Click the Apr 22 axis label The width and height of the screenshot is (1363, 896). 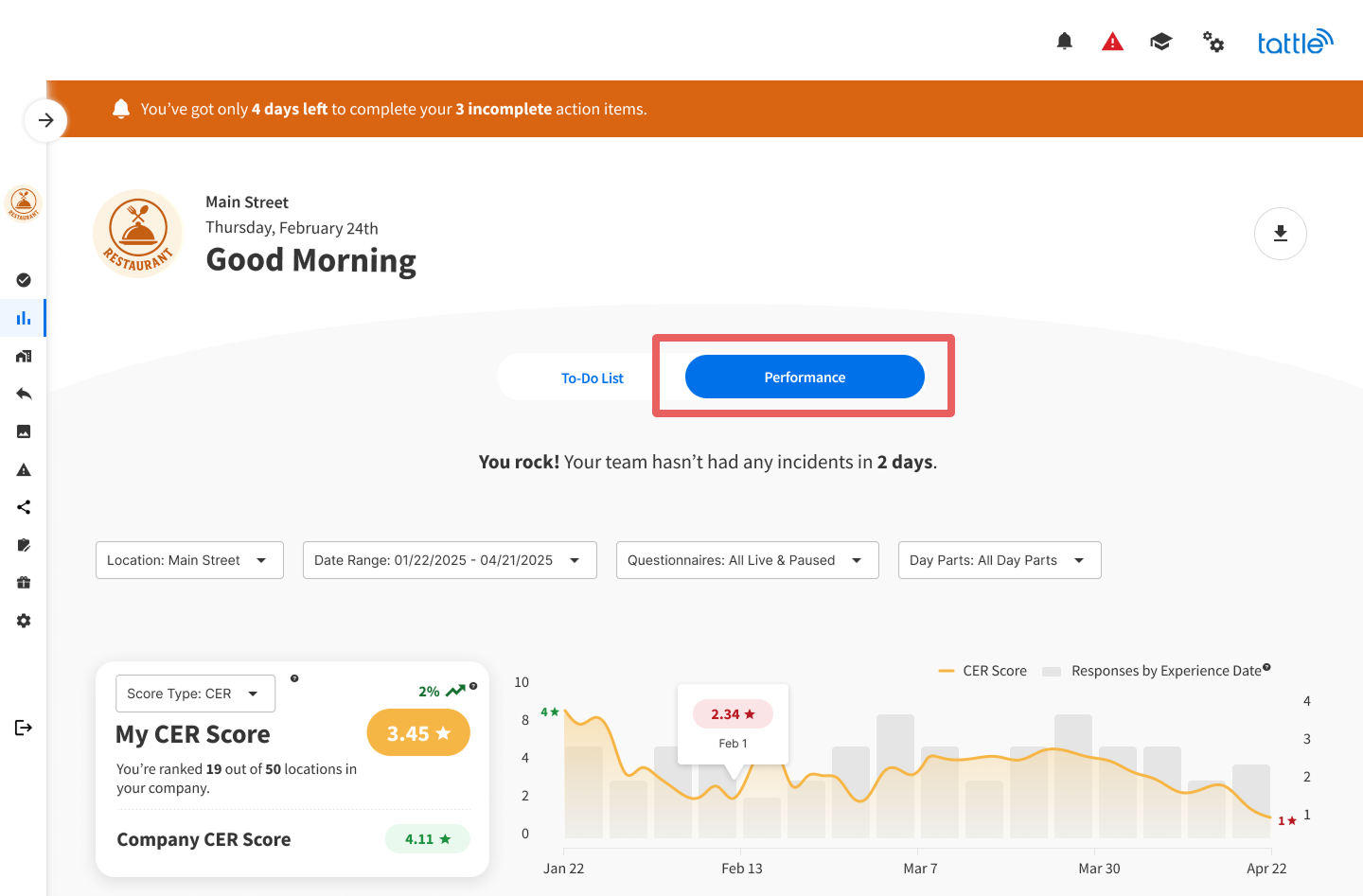[x=1266, y=869]
